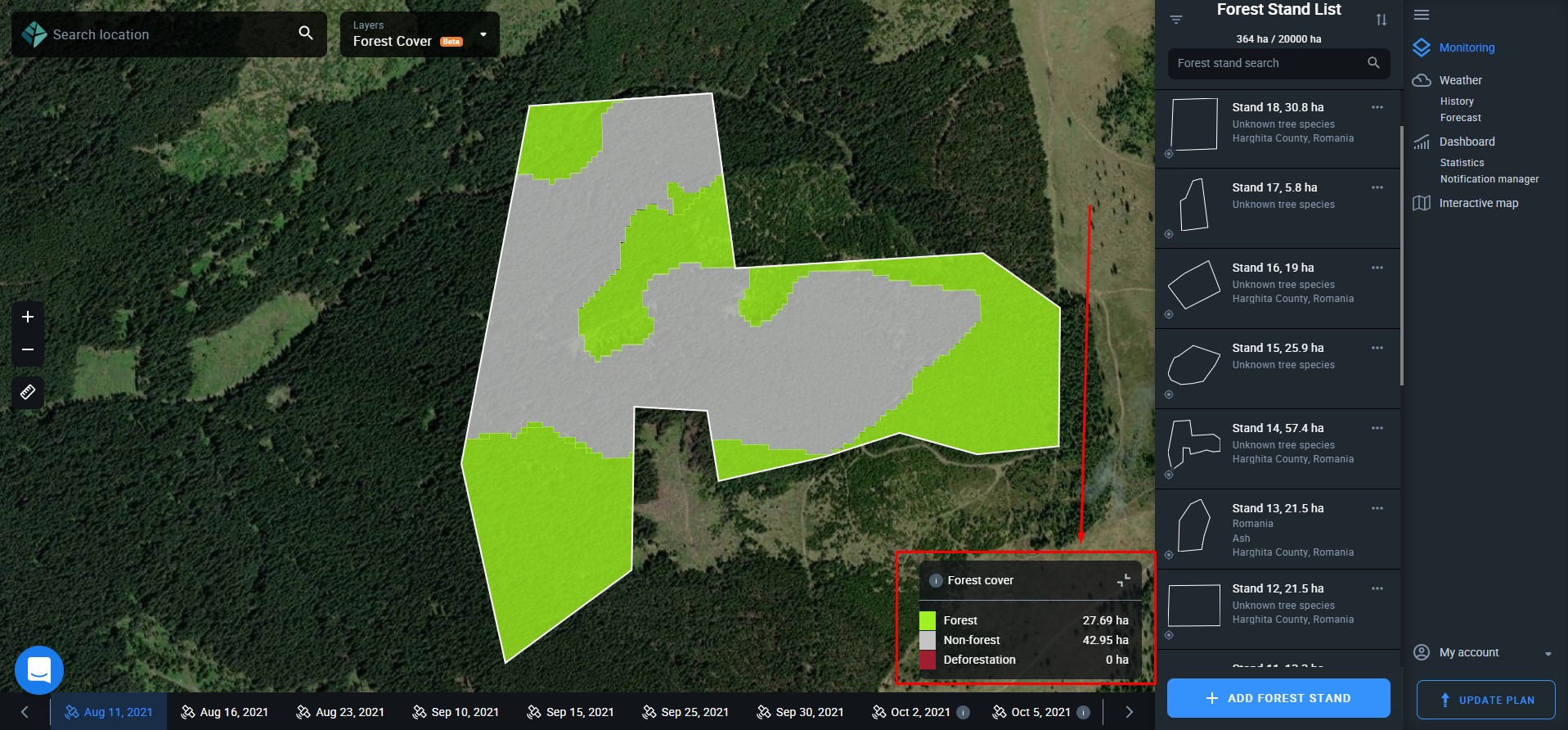Select the Sep 30, 2021 image date
This screenshot has height=730, width=1568.
[x=801, y=712]
